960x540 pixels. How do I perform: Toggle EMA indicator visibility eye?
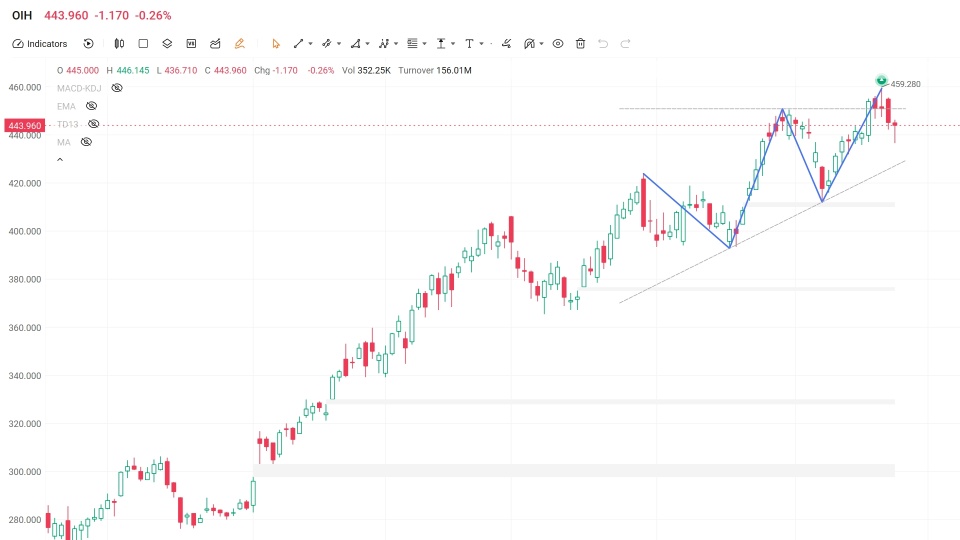(x=91, y=106)
